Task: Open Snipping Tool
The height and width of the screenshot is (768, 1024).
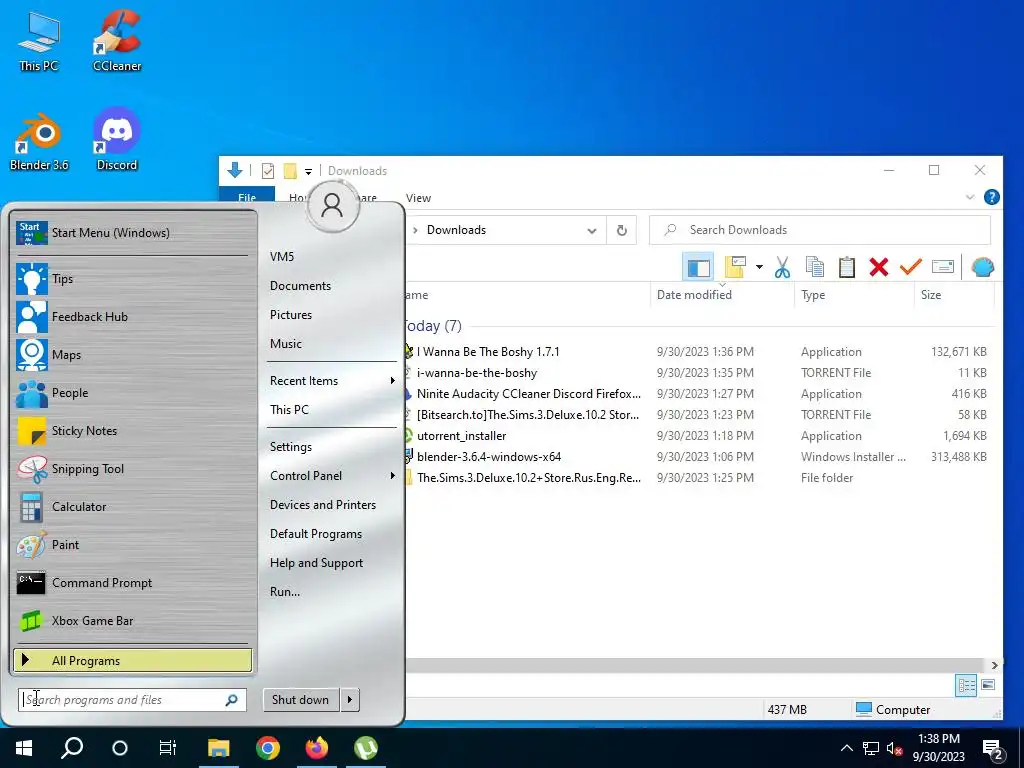Action: 133,469
